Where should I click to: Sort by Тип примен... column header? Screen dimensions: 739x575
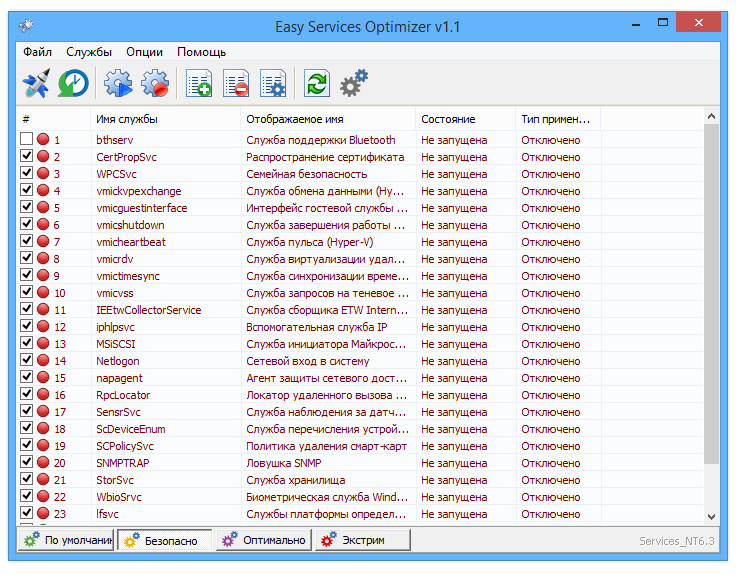558,119
